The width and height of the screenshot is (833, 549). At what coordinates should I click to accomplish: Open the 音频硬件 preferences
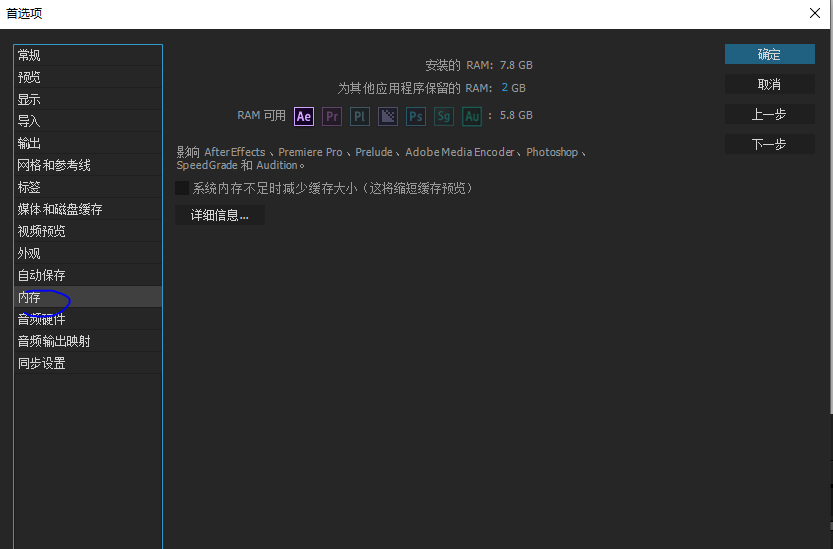88,319
